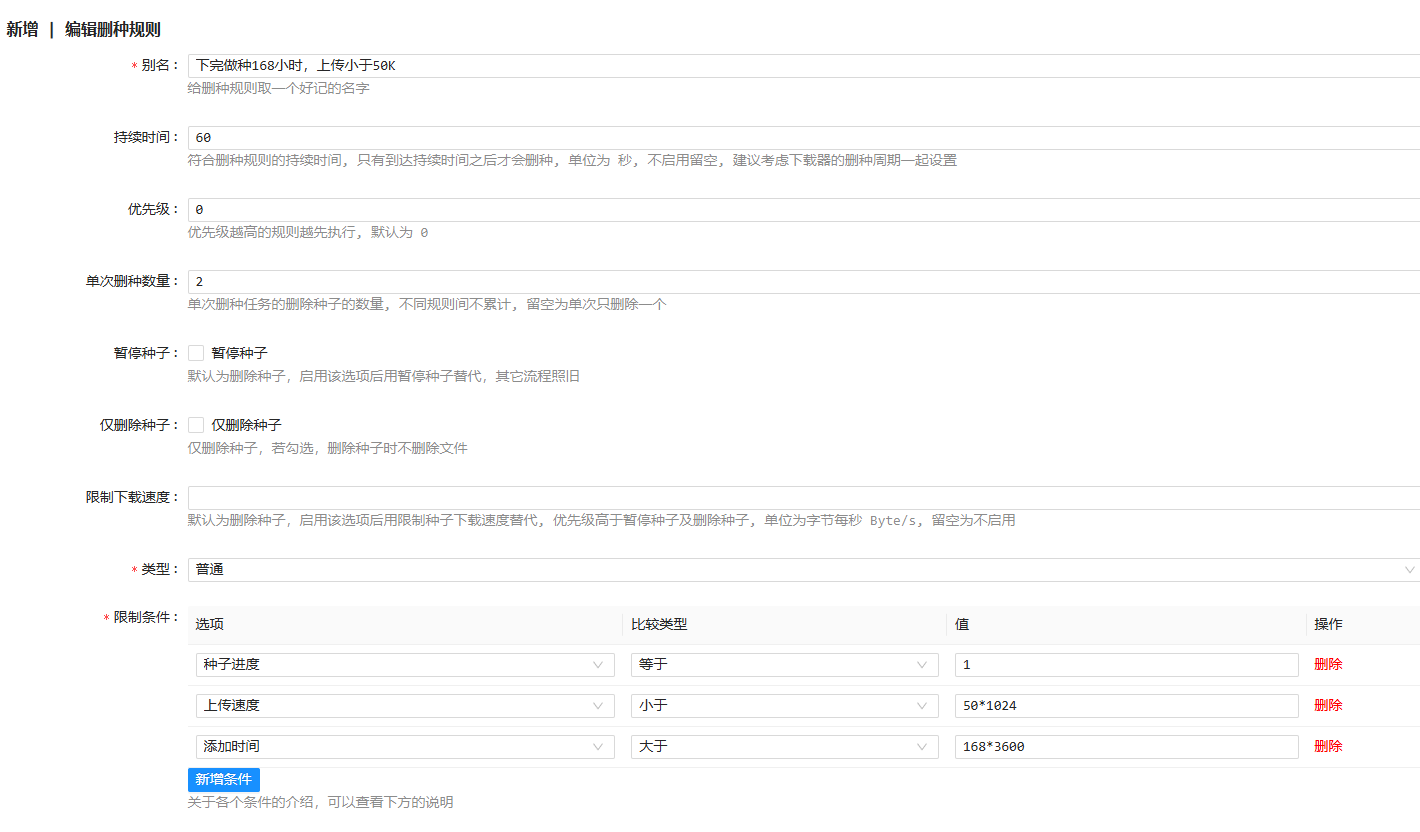This screenshot has height=832, width=1420.
Task: Delete the 上传速度 condition row
Action: point(1328,706)
